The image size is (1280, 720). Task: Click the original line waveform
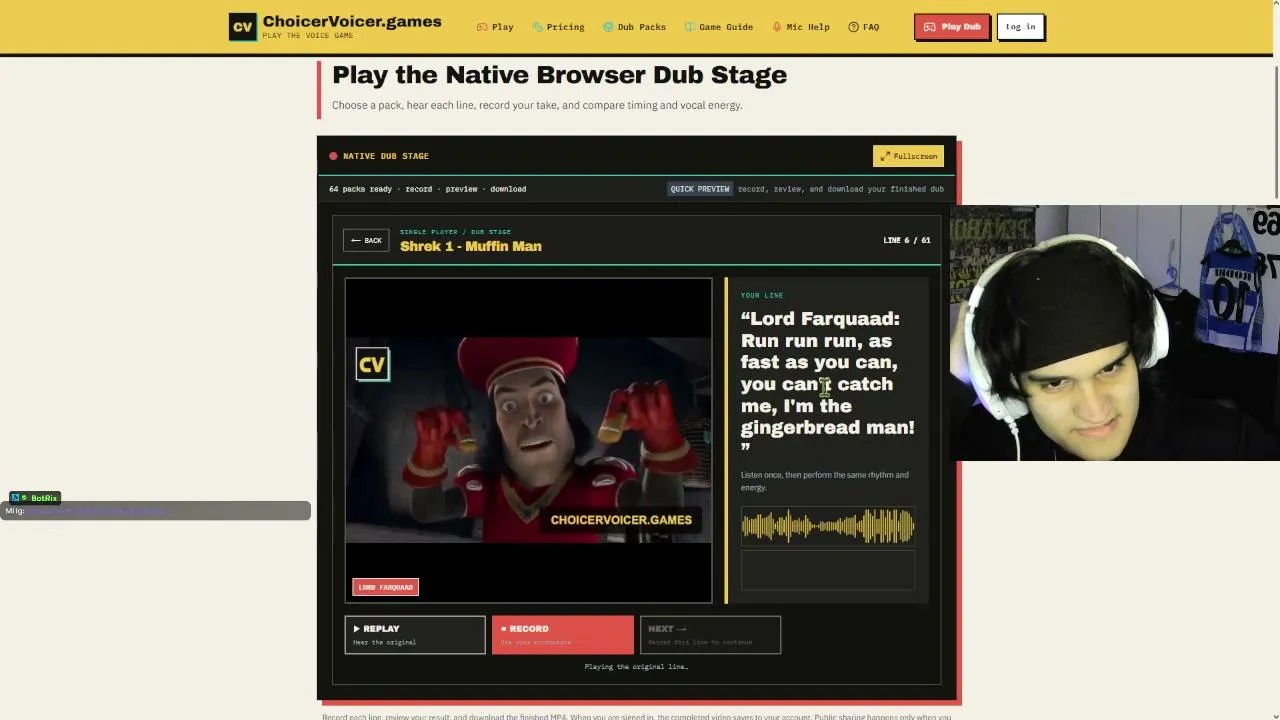(827, 526)
